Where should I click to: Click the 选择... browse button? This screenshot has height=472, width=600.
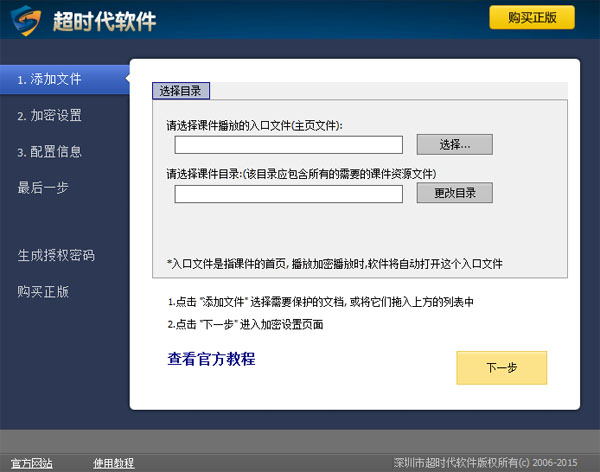pos(455,145)
